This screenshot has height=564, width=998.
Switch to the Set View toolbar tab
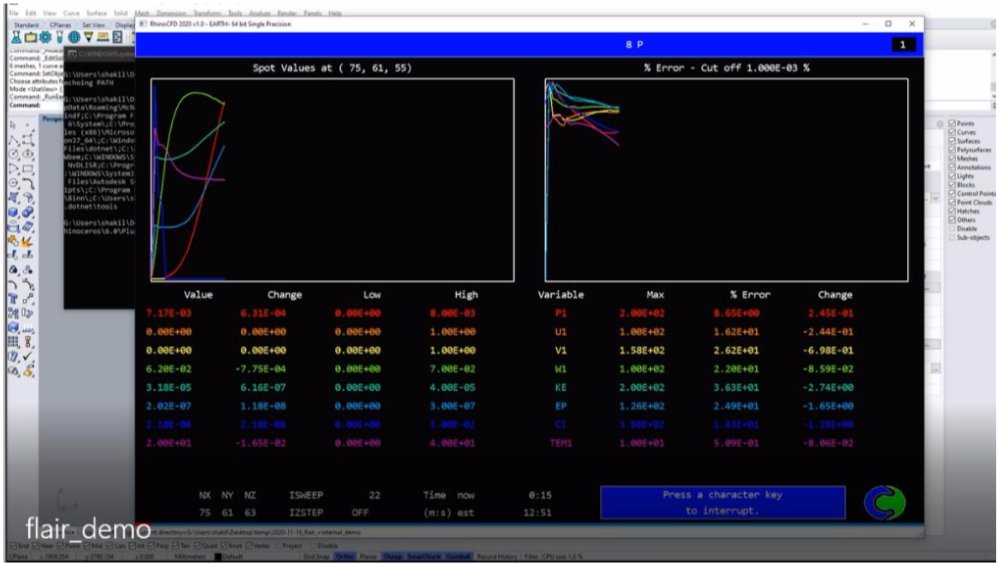pyautogui.click(x=94, y=25)
